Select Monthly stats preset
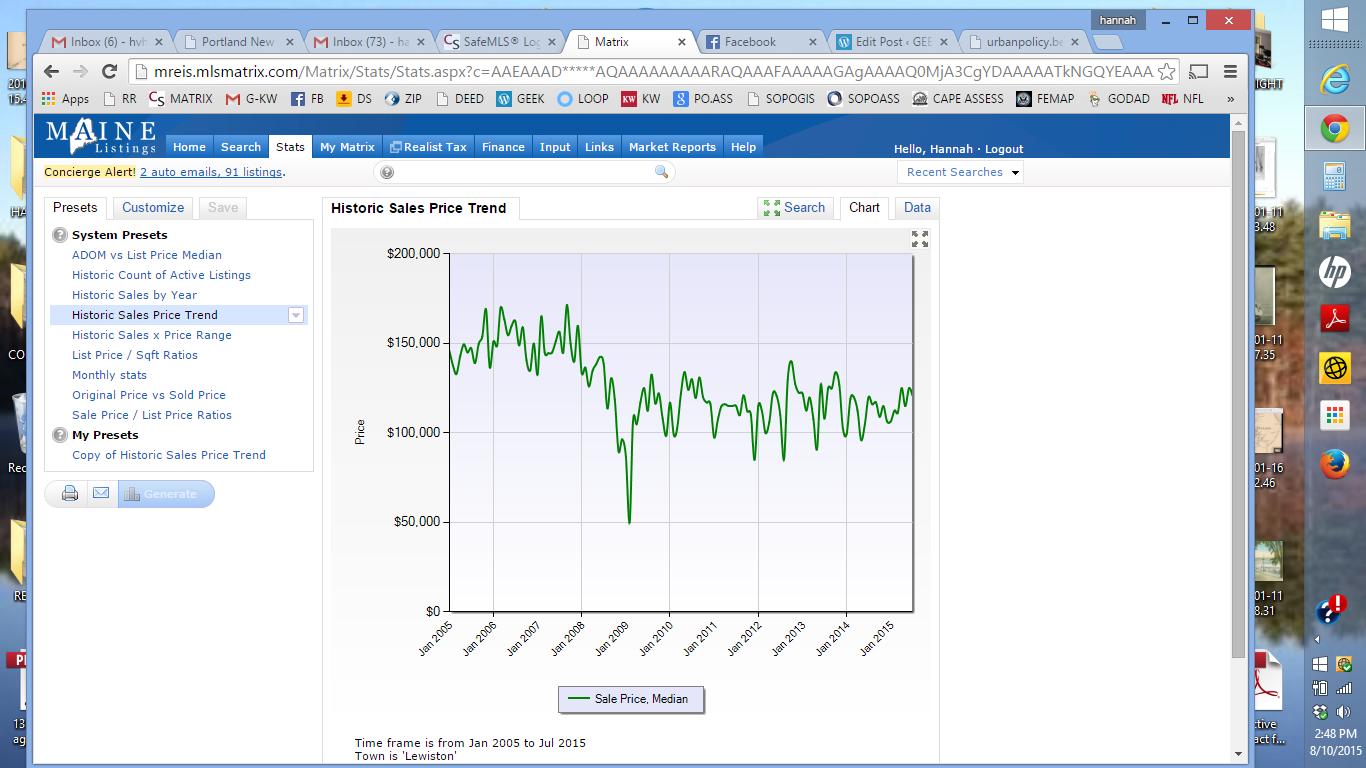The image size is (1366, 768). (109, 375)
